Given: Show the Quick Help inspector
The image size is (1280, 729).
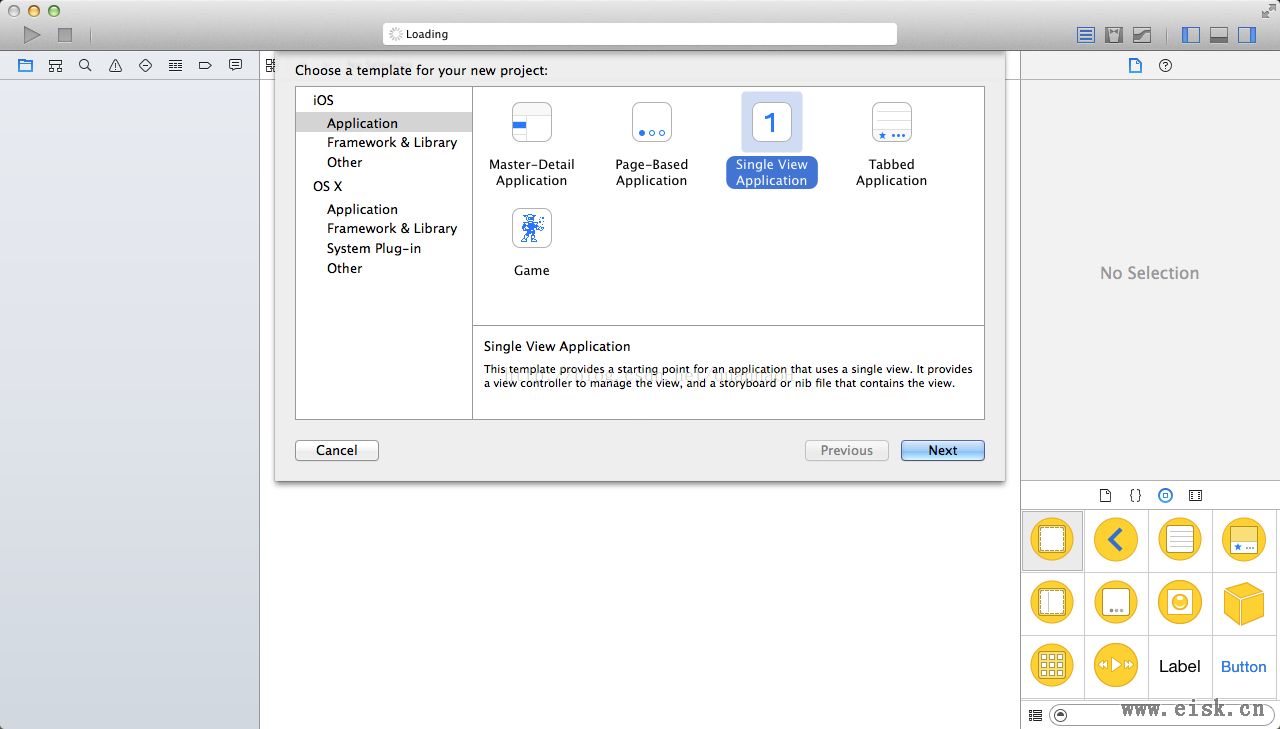Looking at the screenshot, I should pos(1165,65).
